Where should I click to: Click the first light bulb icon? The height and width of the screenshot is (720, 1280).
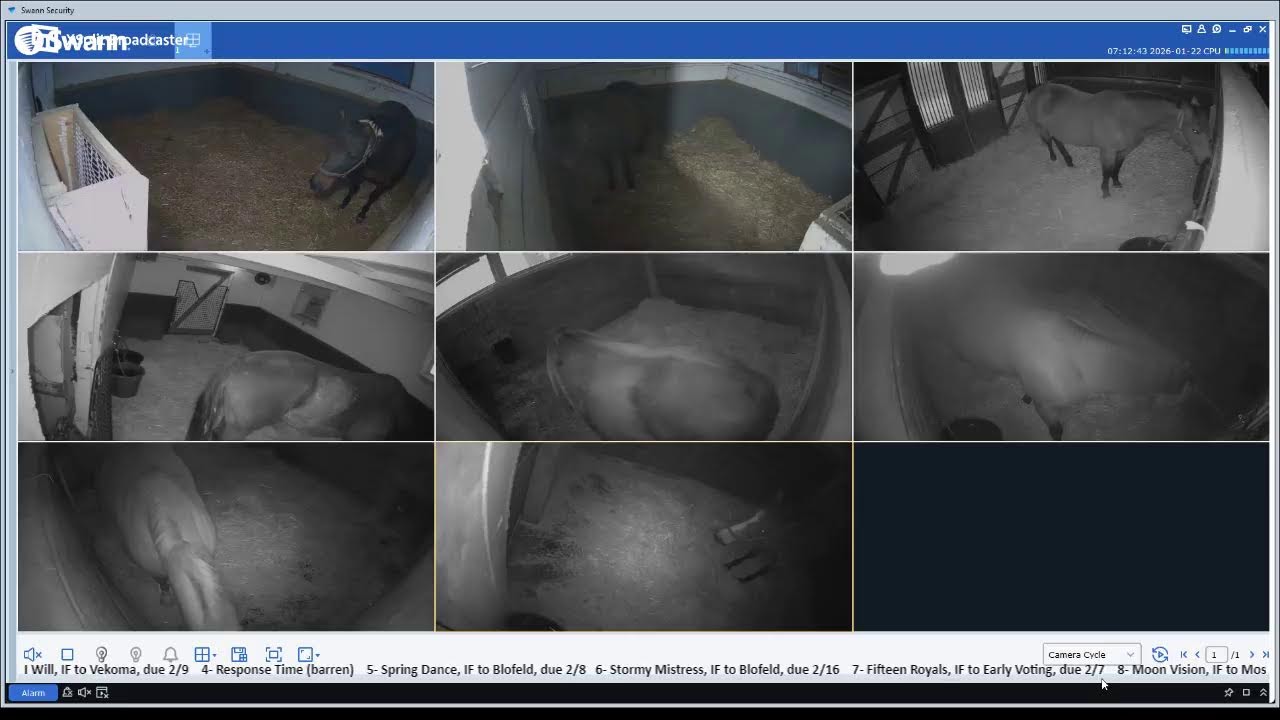(101, 654)
